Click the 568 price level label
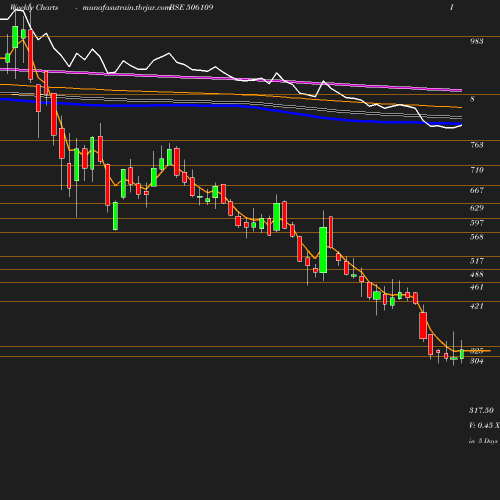 coord(477,237)
